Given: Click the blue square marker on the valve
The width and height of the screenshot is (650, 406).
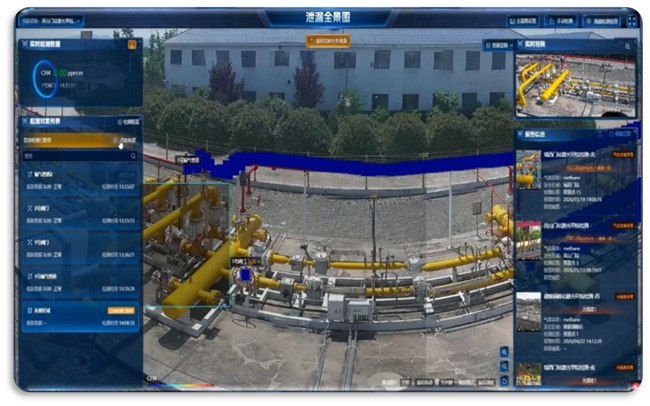Looking at the screenshot, I should coord(246,275).
